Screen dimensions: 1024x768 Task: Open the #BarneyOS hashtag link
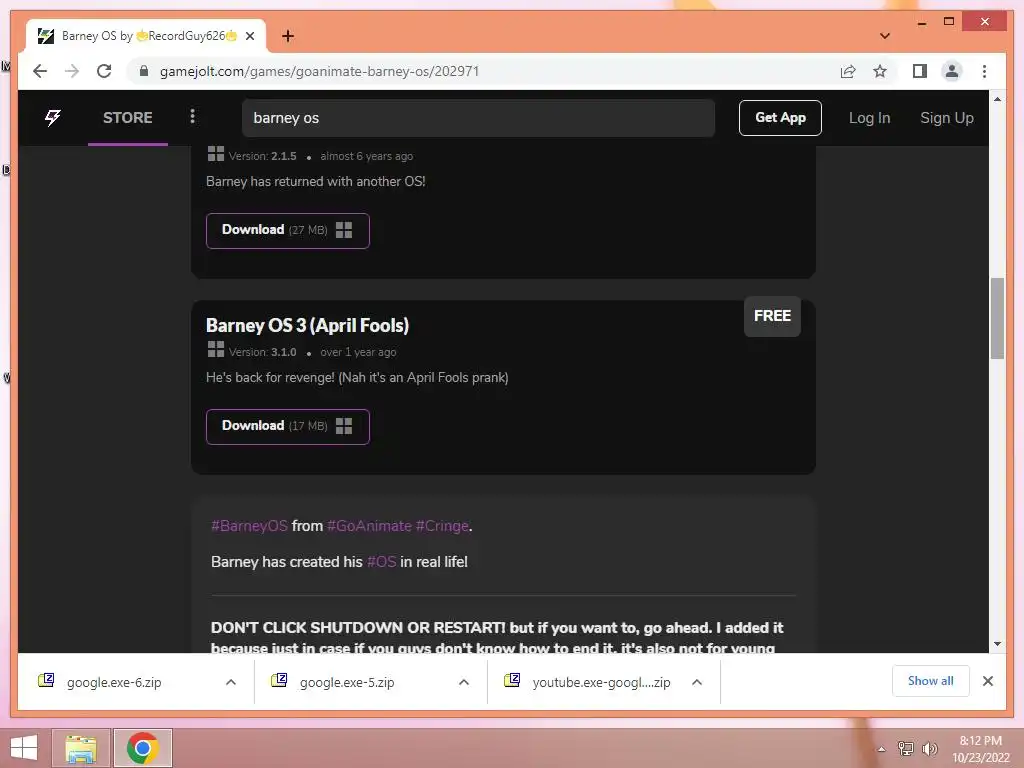pyautogui.click(x=249, y=526)
